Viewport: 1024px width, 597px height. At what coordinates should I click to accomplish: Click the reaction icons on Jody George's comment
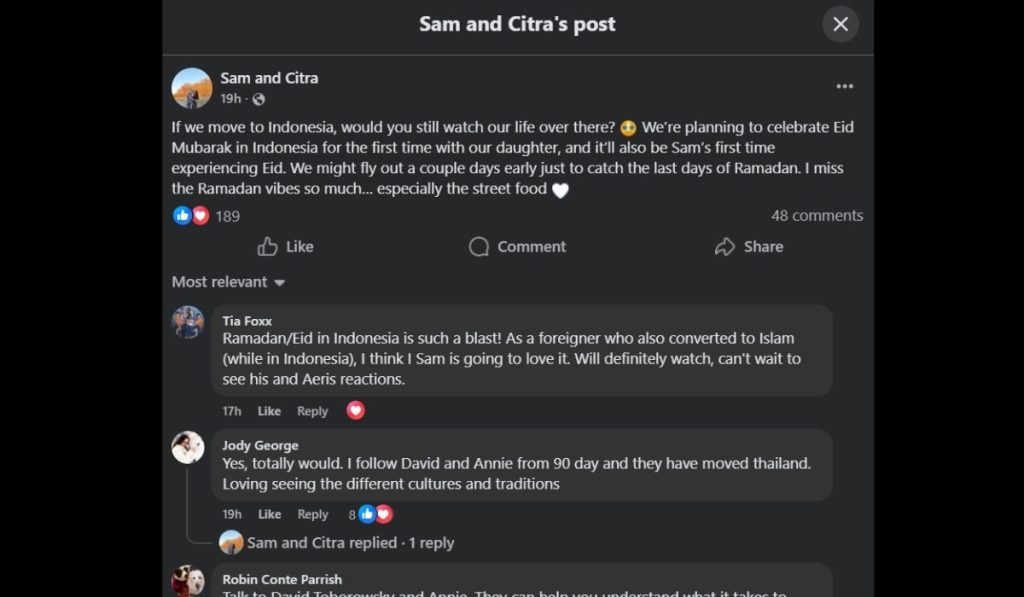point(375,514)
